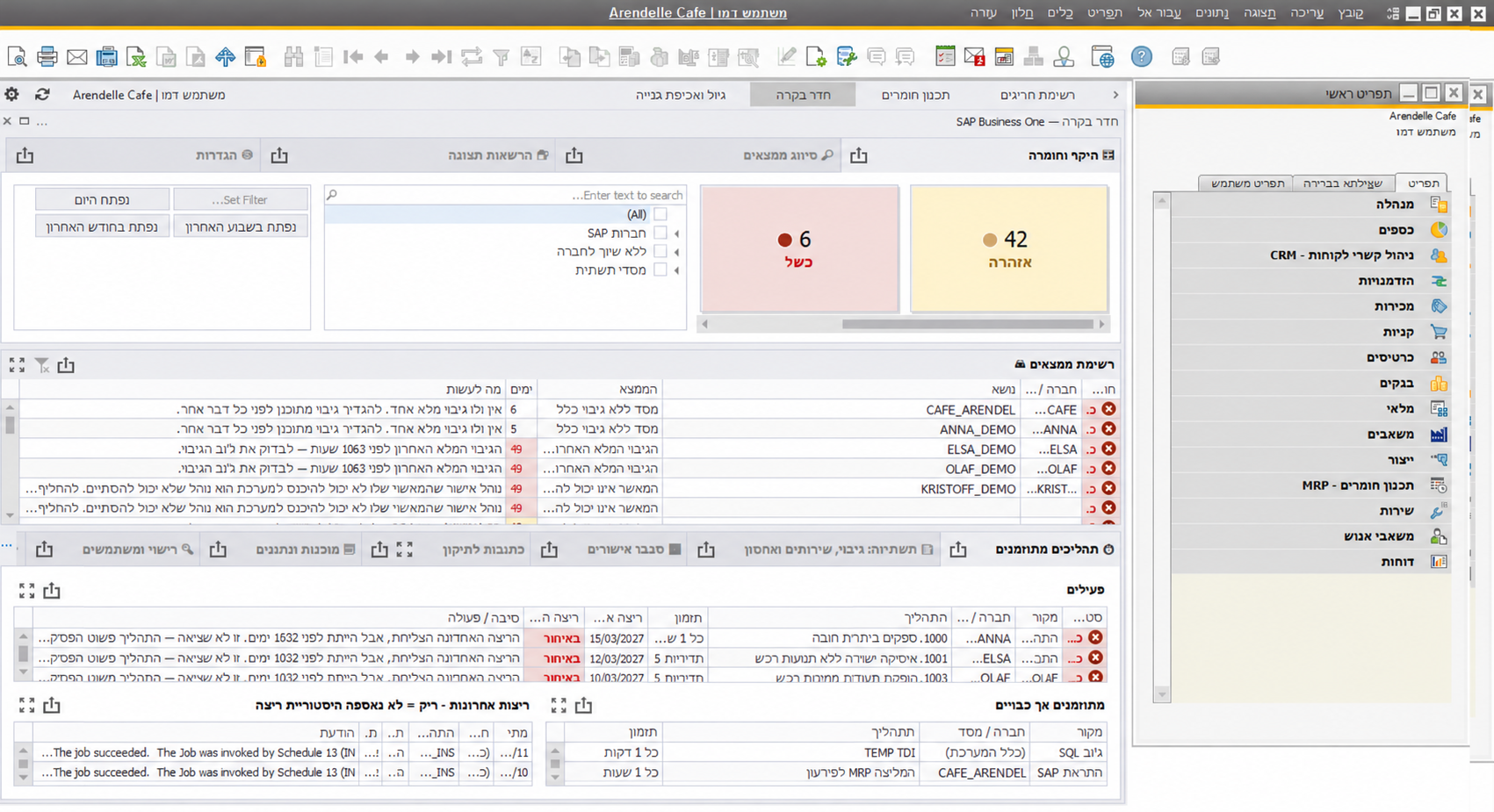Click the A-Z Sort toolbar icon

[x=531, y=57]
